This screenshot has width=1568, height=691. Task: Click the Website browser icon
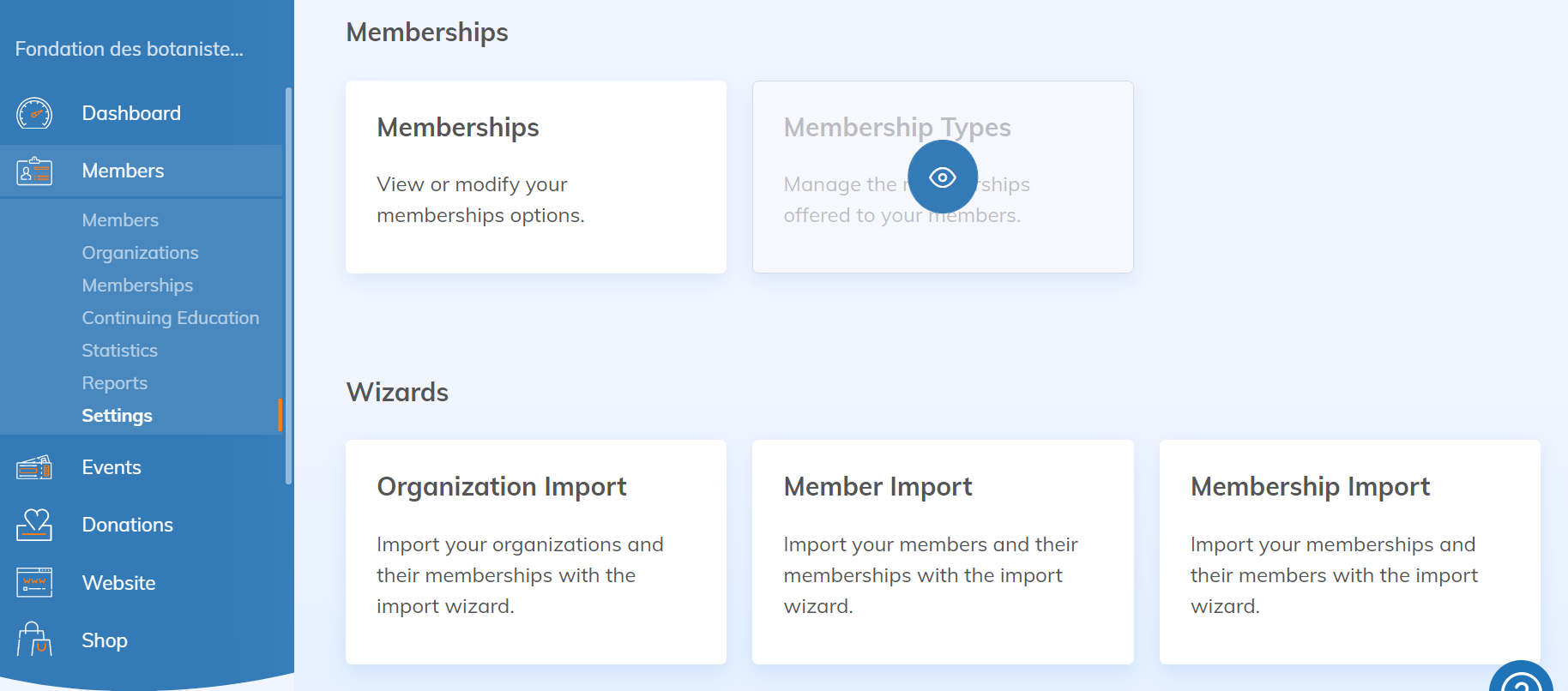pyautogui.click(x=34, y=583)
